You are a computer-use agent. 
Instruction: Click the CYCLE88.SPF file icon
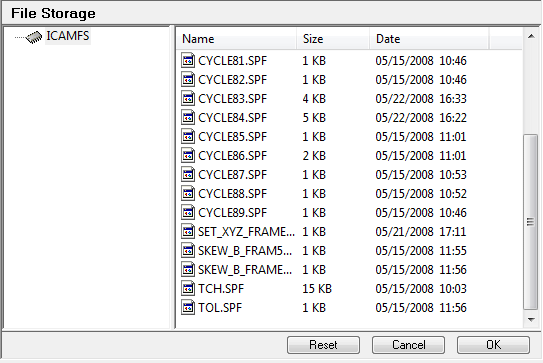[x=188, y=194]
